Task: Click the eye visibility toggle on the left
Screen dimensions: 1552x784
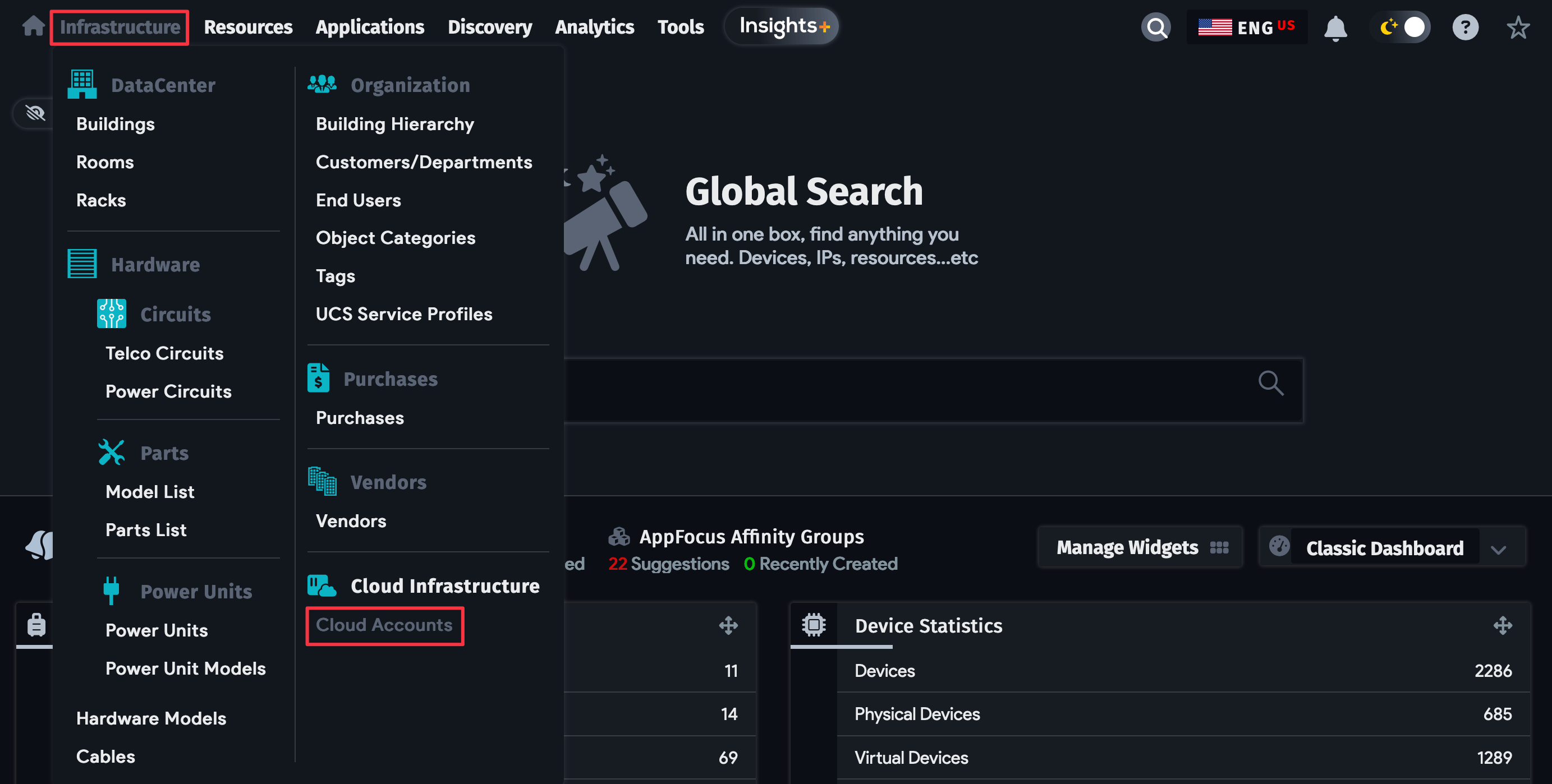Action: (x=34, y=113)
